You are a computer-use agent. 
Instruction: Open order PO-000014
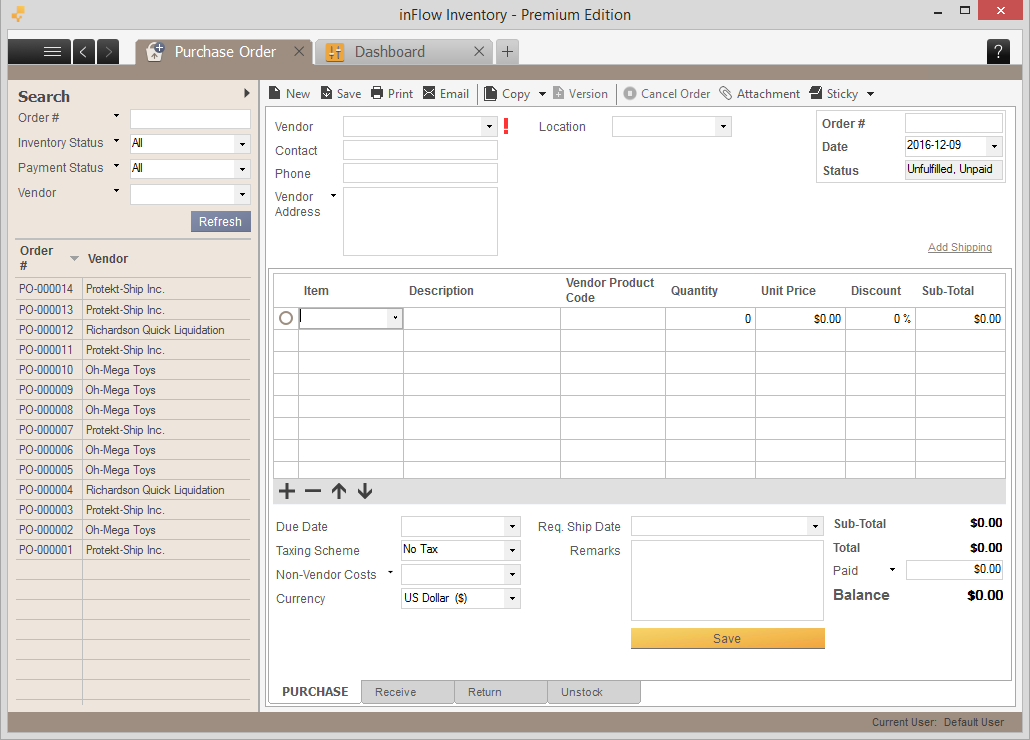pos(133,289)
